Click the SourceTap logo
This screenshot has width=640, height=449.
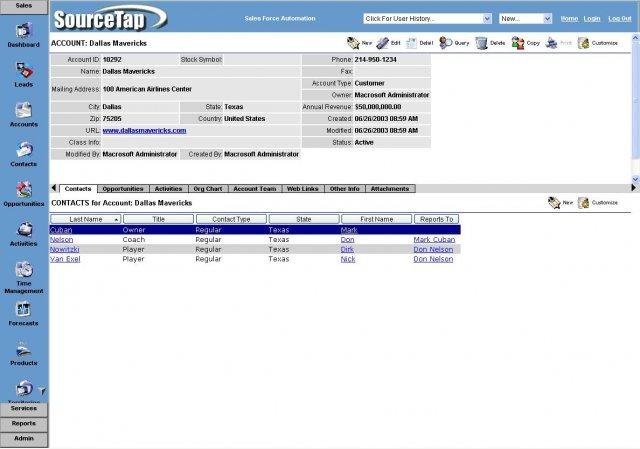coord(110,18)
